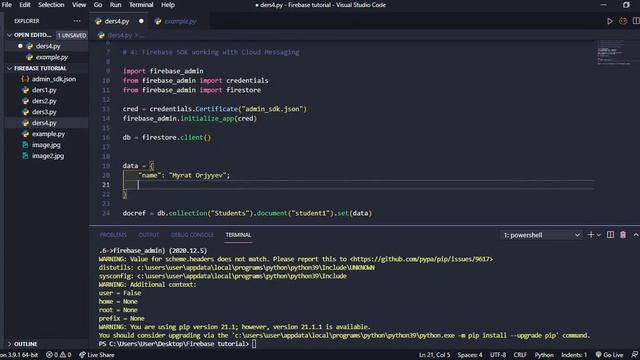The width and height of the screenshot is (640, 360).
Task: Open the File menu
Action: 7,5
